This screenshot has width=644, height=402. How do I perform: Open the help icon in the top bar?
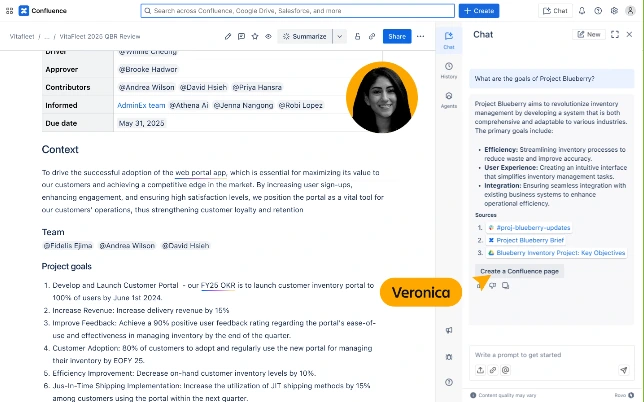pos(598,11)
